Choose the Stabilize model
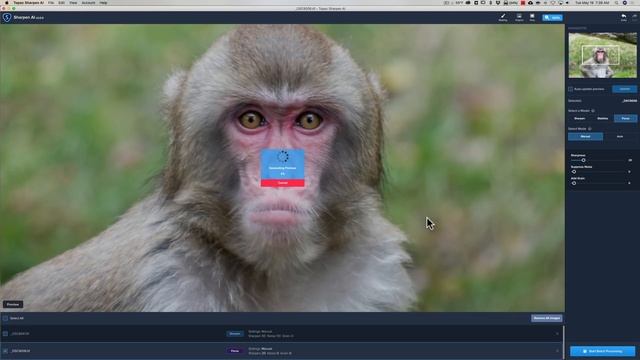640x360 pixels. pos(602,118)
